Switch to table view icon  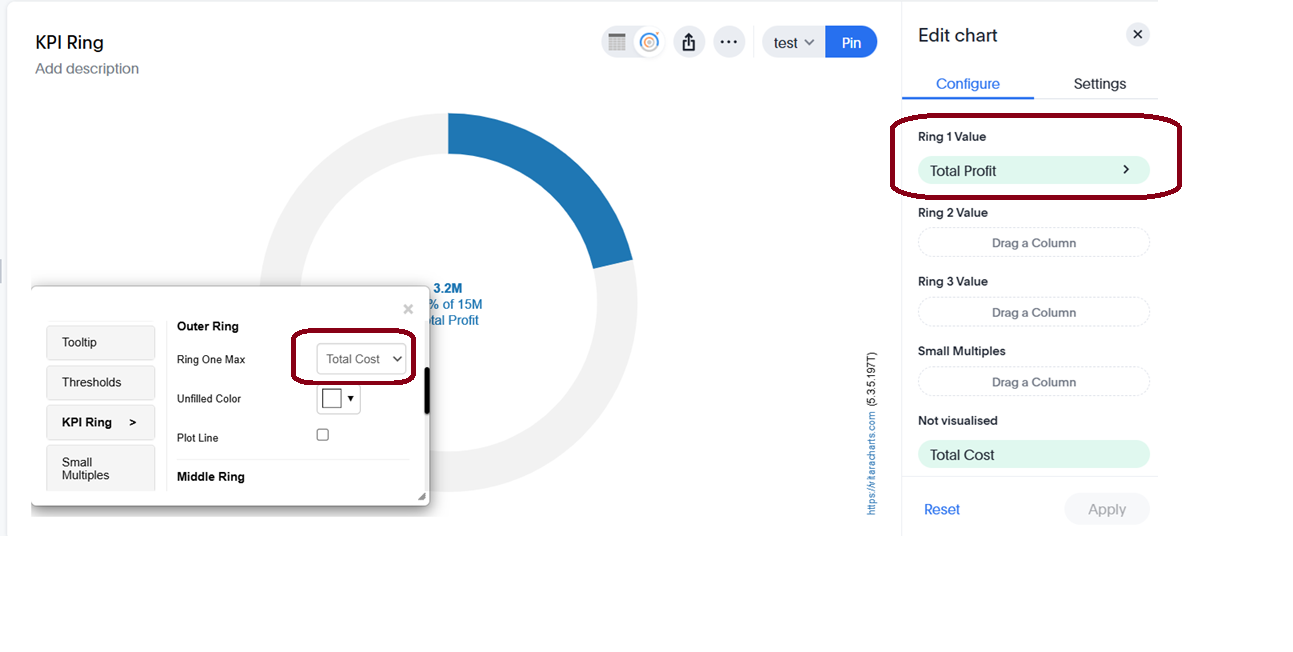[x=617, y=42]
